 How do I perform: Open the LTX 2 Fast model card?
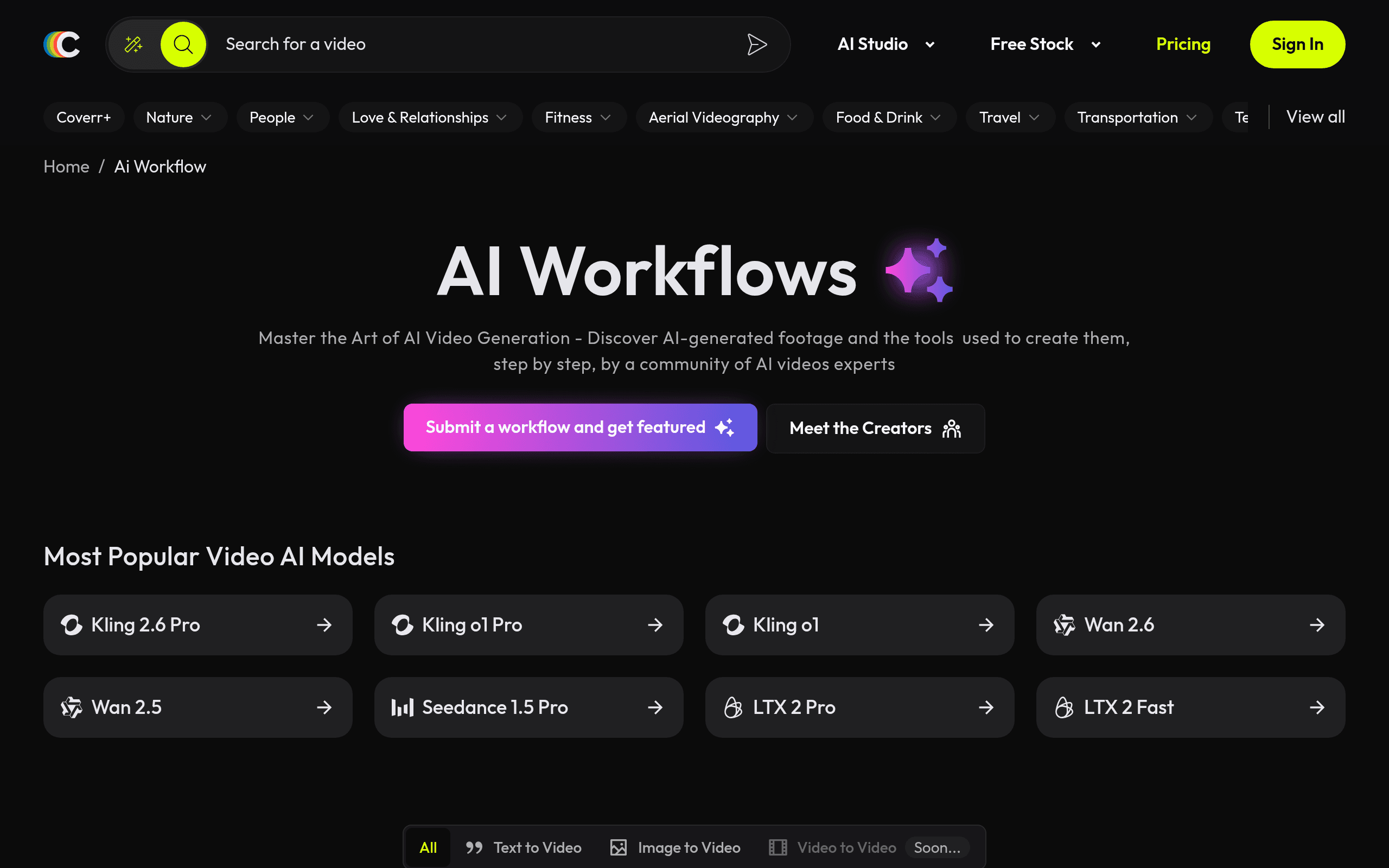coord(1190,707)
